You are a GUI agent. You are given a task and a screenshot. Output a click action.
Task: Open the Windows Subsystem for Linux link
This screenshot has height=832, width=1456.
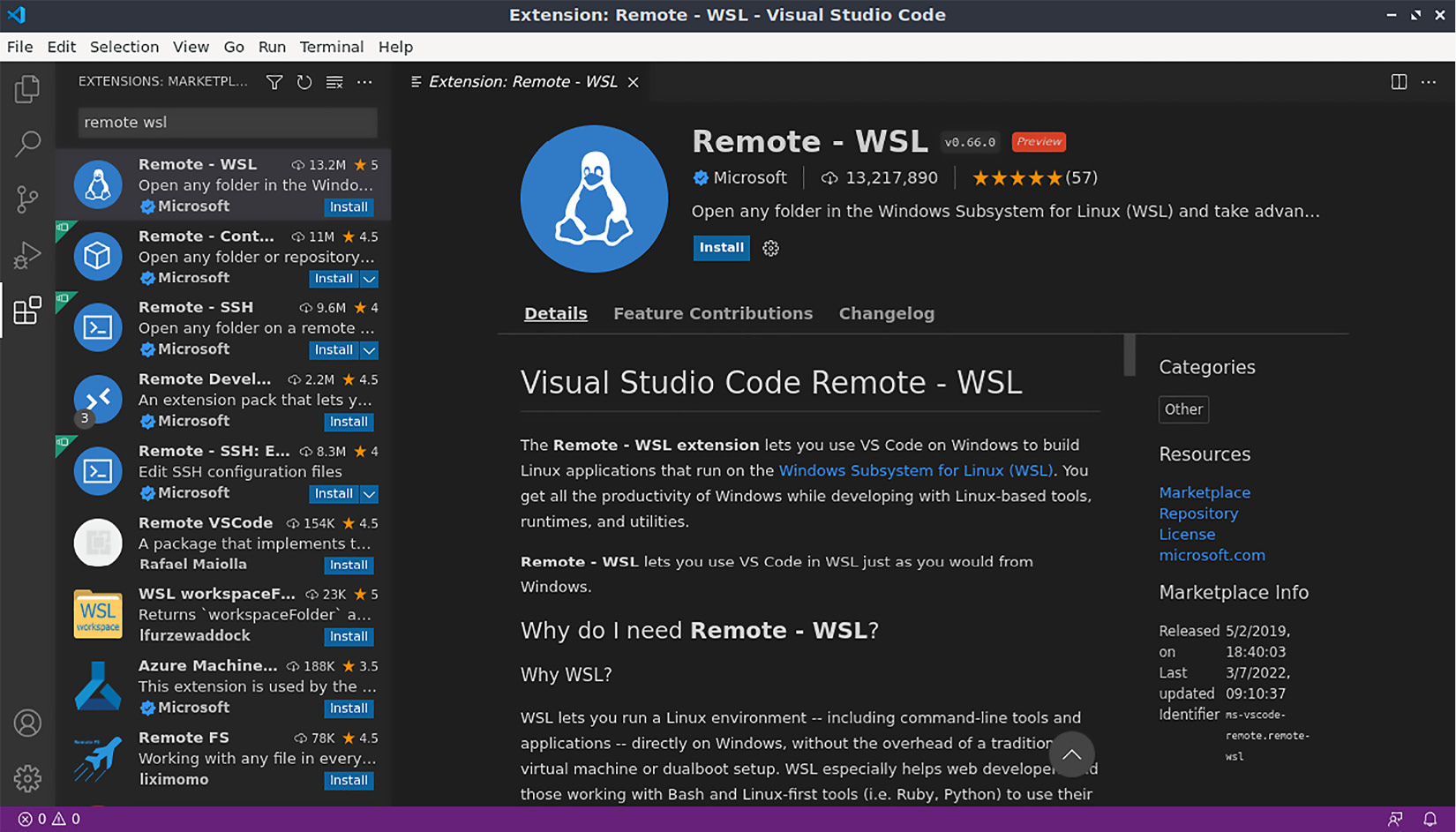pos(916,470)
